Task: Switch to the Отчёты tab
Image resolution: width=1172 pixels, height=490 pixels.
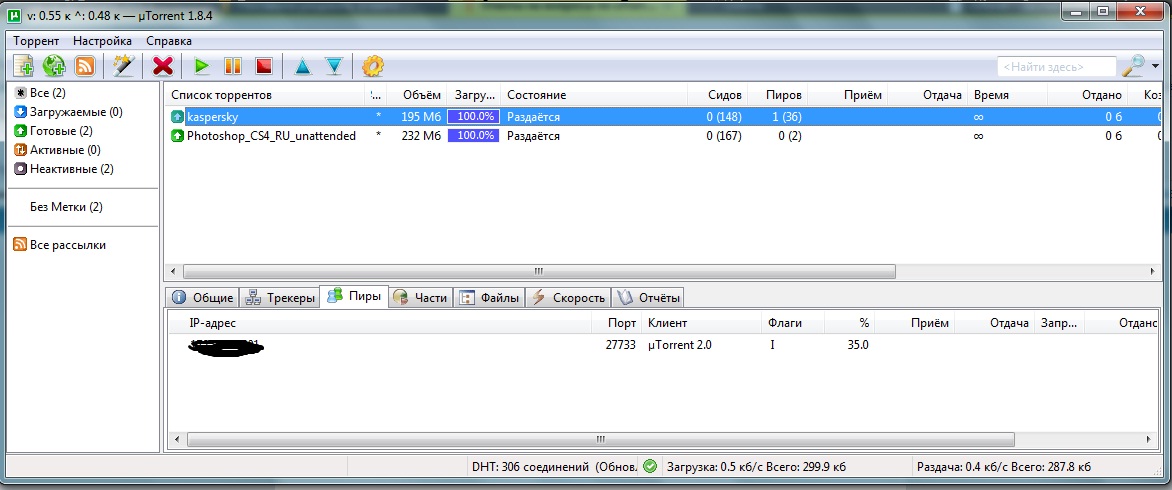Action: [648, 298]
